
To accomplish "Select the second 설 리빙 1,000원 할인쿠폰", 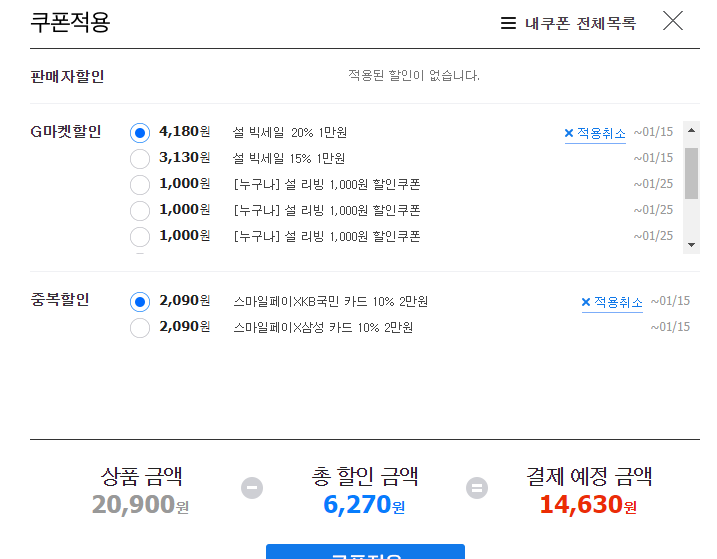I will pyautogui.click(x=140, y=211).
